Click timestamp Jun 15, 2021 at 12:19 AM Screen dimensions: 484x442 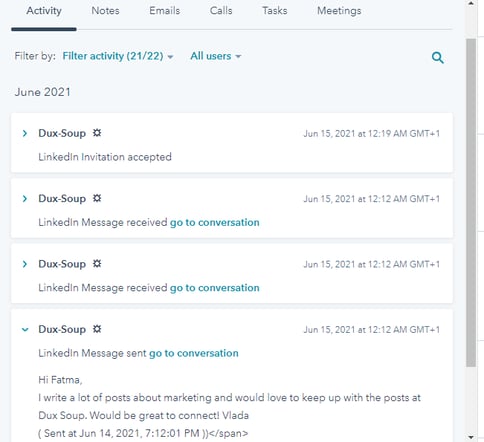coord(372,134)
